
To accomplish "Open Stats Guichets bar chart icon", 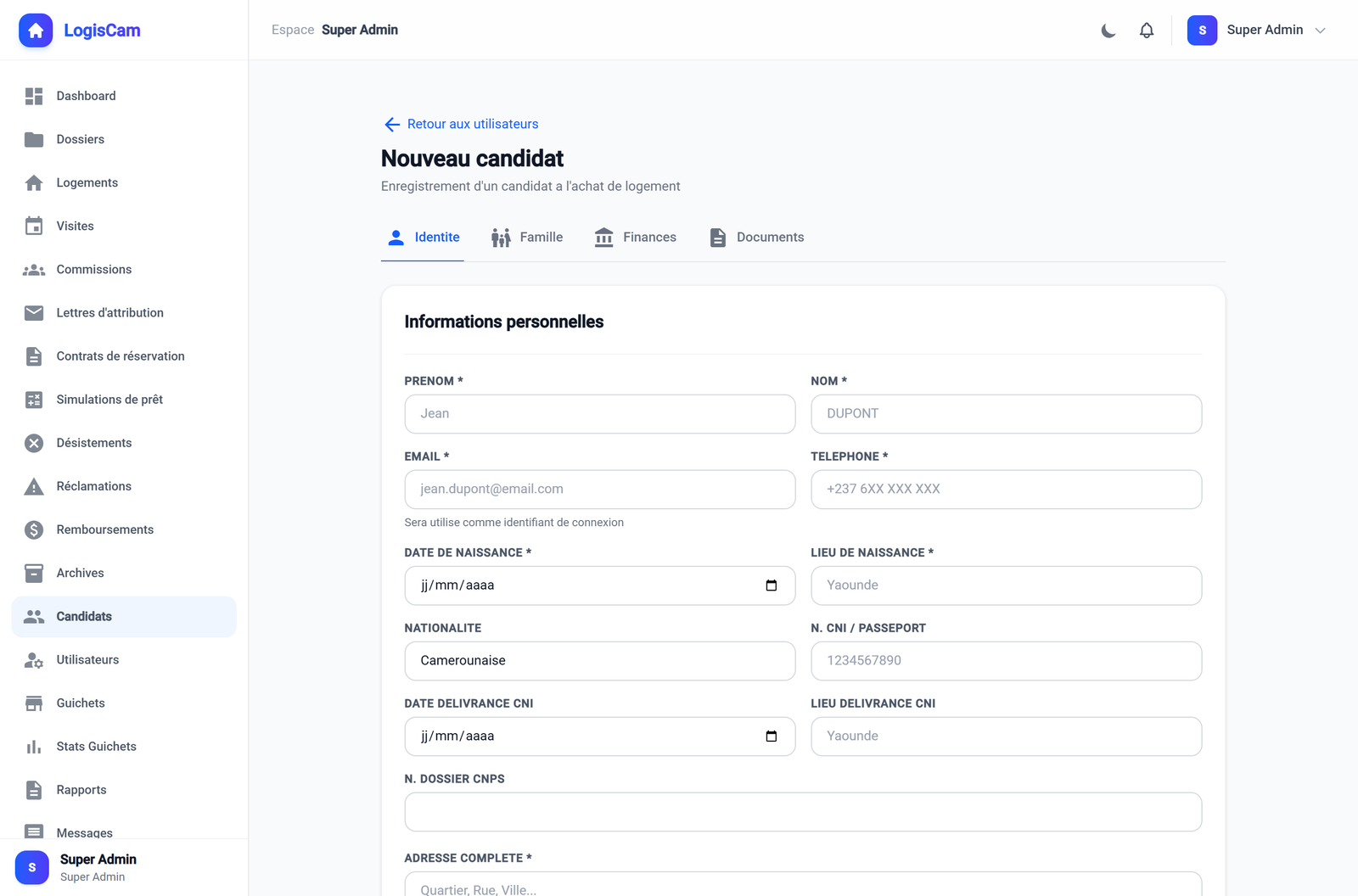I will pyautogui.click(x=34, y=747).
